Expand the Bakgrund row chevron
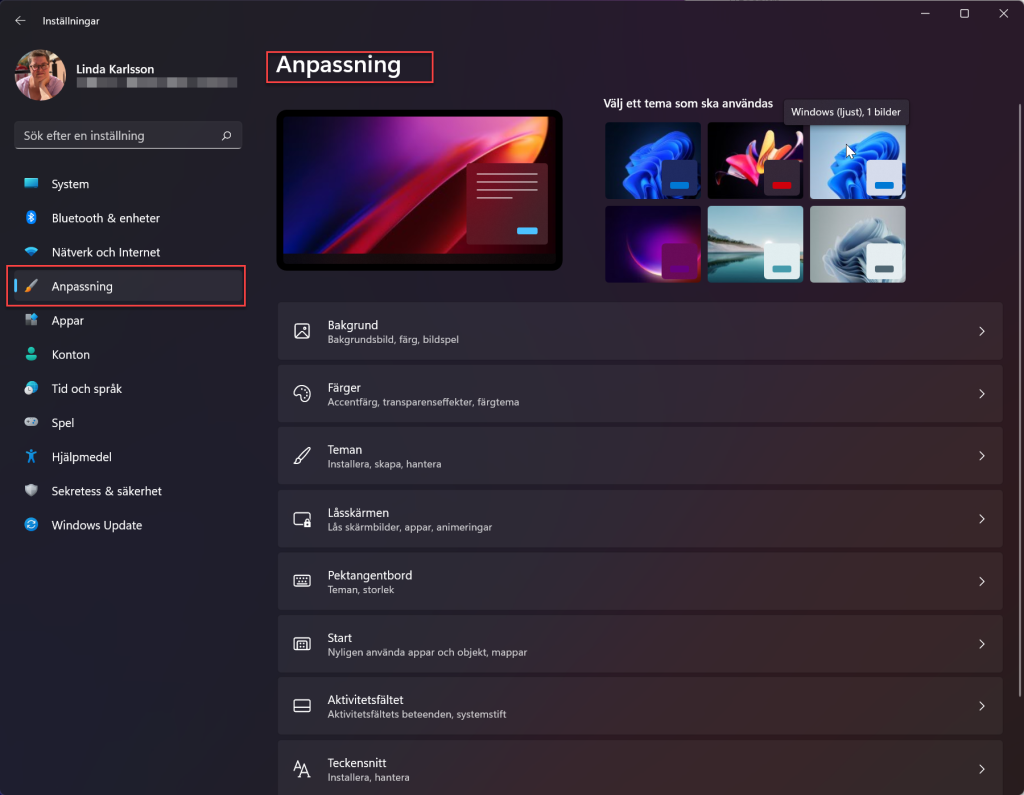This screenshot has width=1024, height=795. pos(982,331)
